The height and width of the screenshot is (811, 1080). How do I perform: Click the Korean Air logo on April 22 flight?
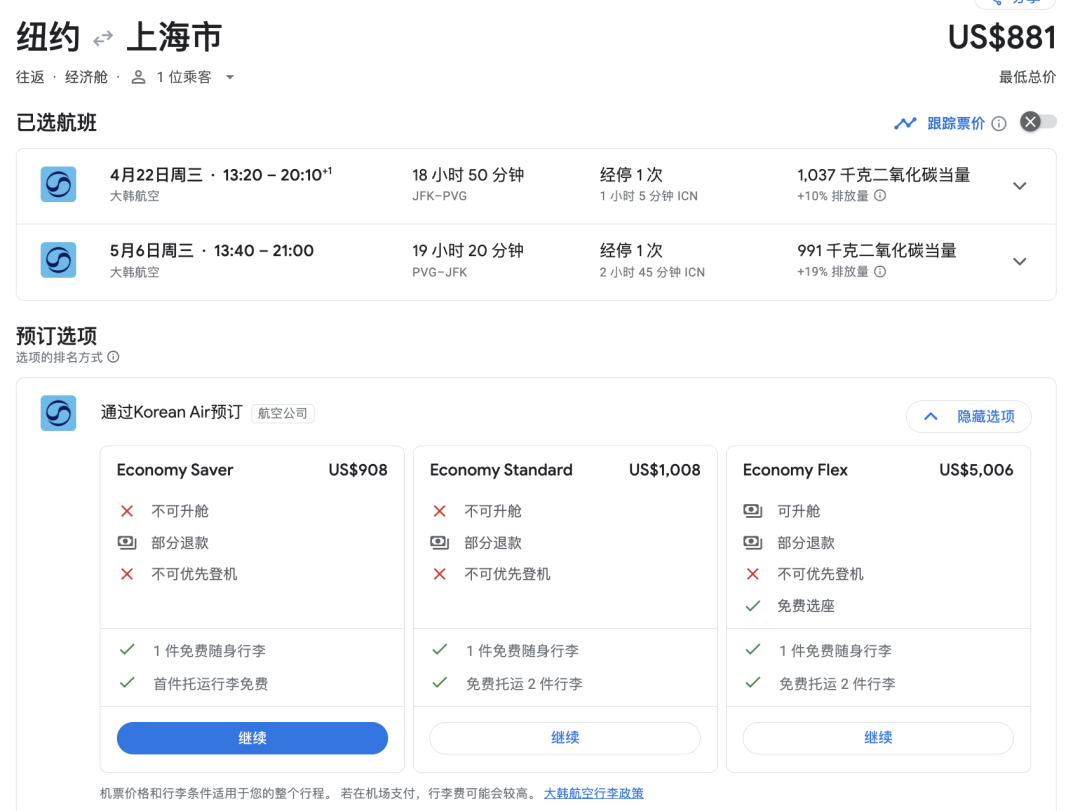point(58,185)
